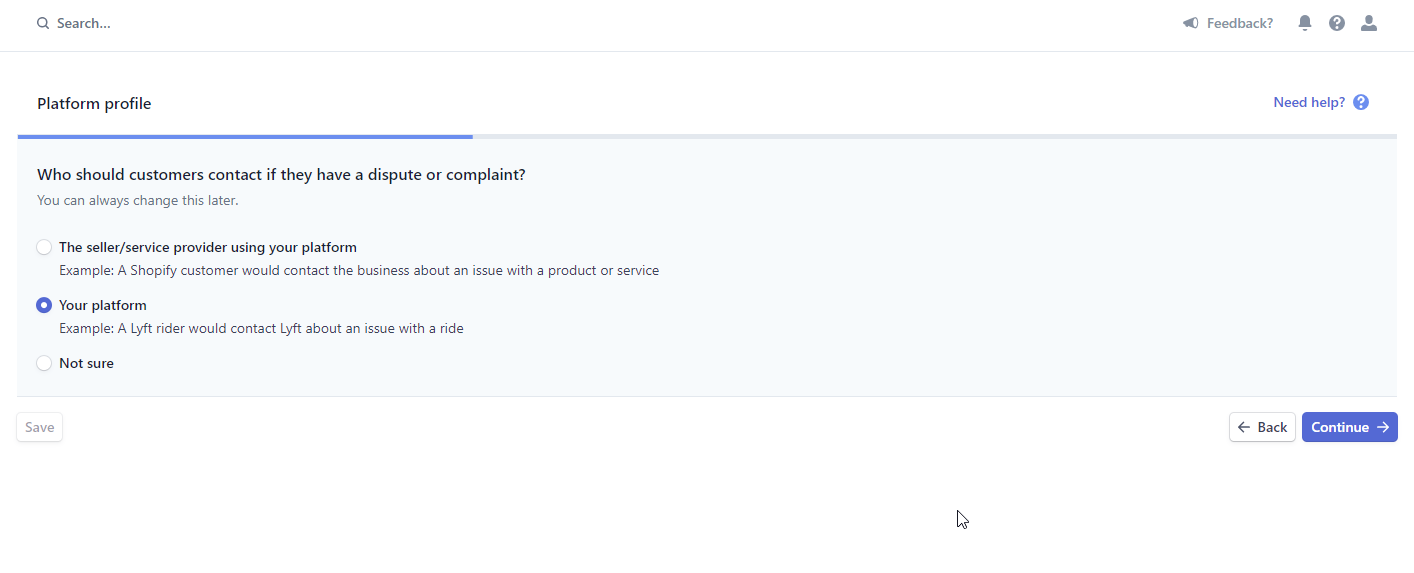
Task: Select the seller/service provider radio option
Action: click(44, 247)
